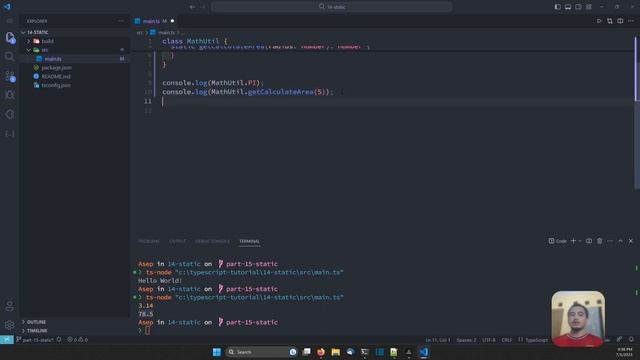Switch to the Terminal panel tab
640x360 pixels.
click(x=249, y=241)
